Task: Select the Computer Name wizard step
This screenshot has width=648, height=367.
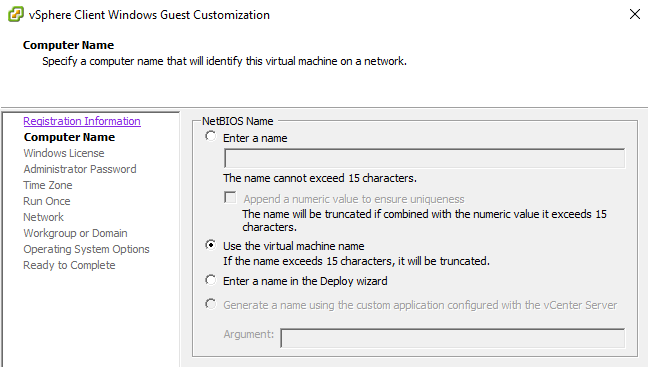Action: (x=69, y=137)
